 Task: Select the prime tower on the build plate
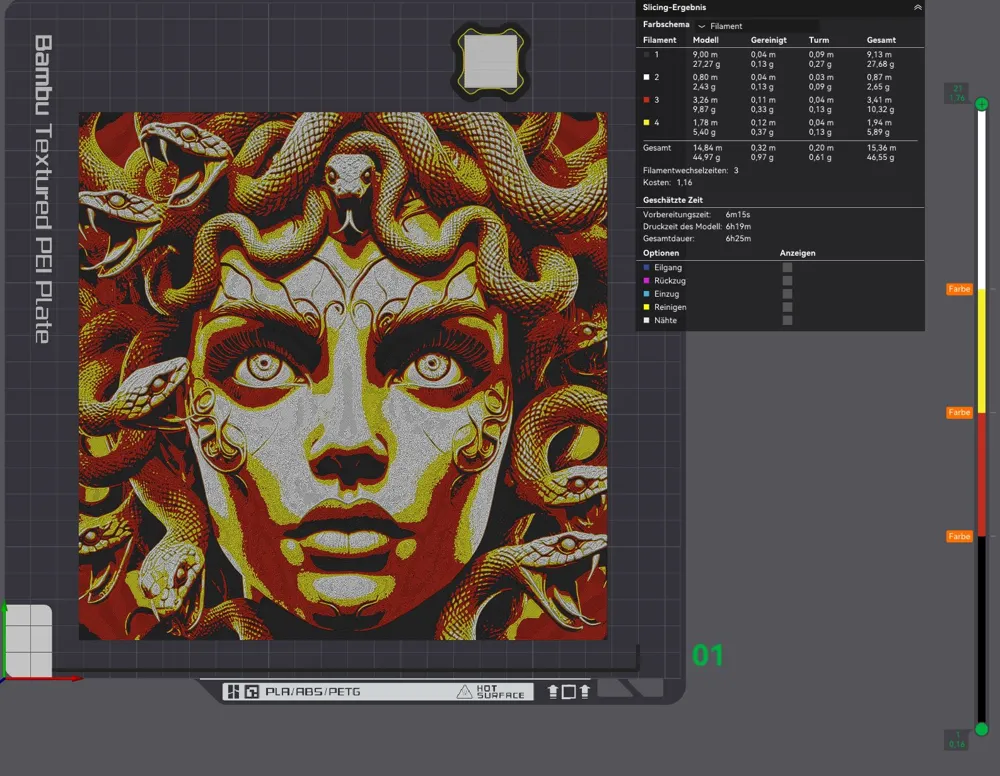click(490, 61)
